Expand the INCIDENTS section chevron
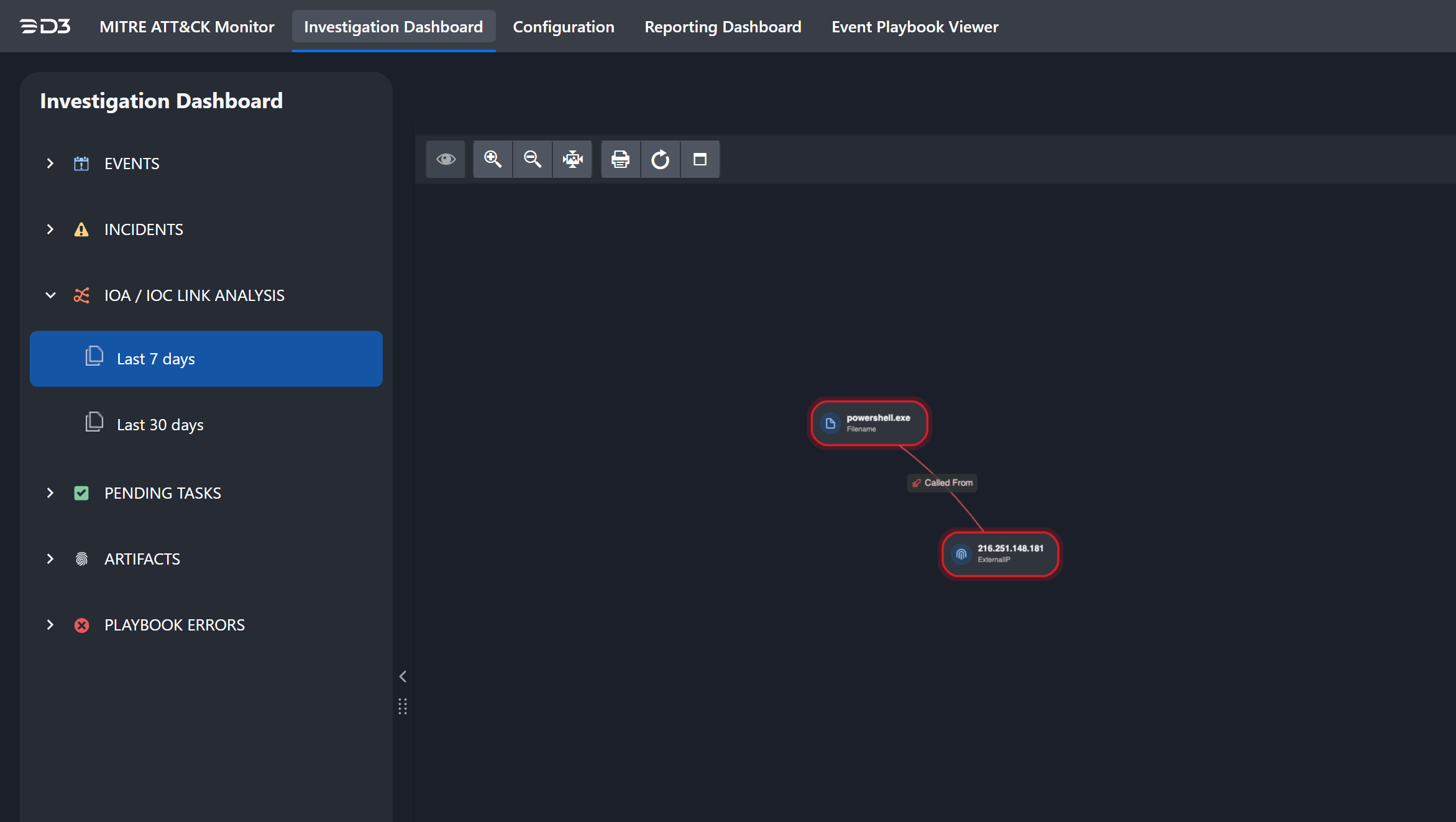The width and height of the screenshot is (1456, 822). tap(50, 229)
